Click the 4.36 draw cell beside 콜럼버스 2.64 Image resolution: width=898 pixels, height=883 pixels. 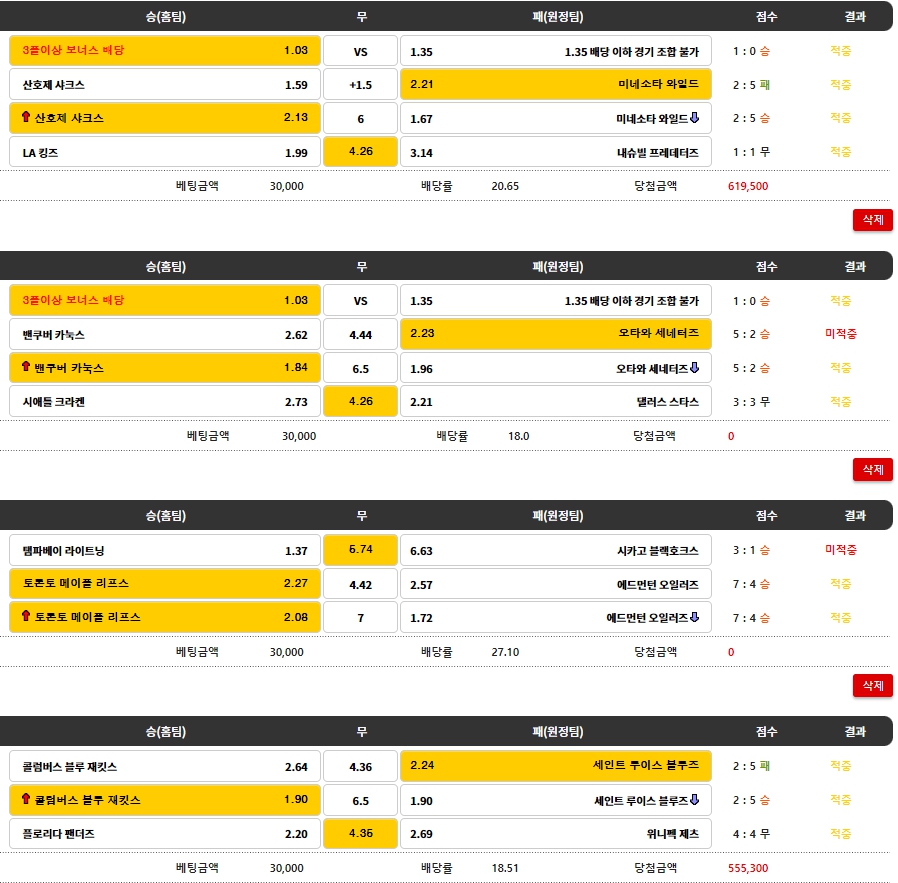pyautogui.click(x=360, y=766)
